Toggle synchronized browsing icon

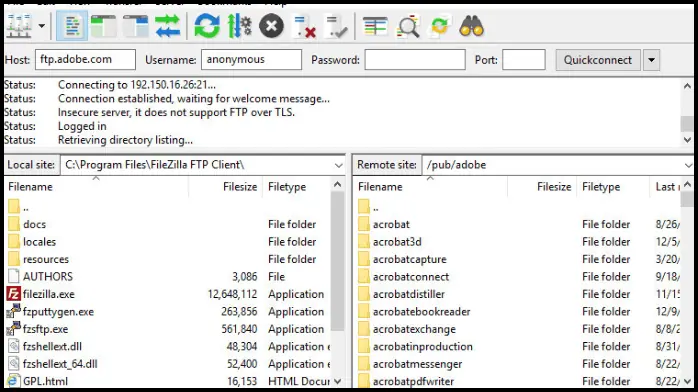440,26
